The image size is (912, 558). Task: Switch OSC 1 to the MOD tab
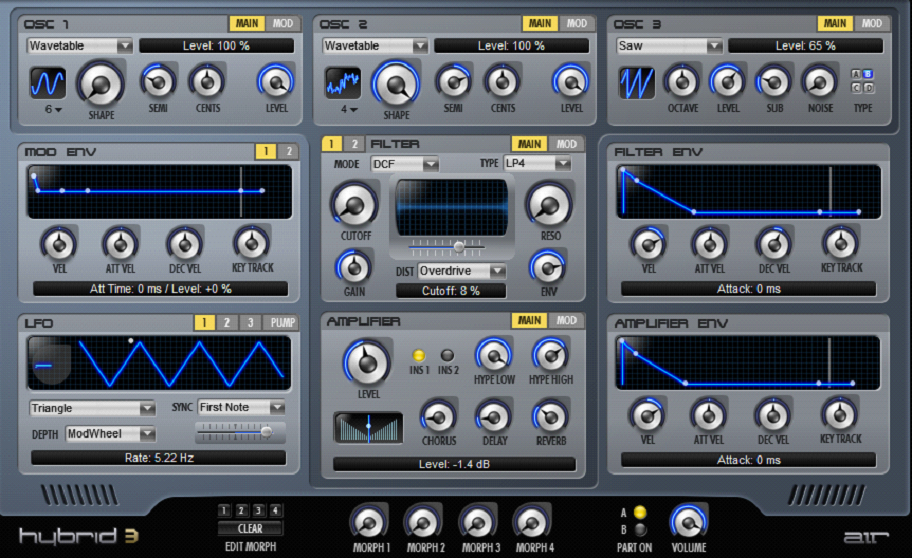pos(283,23)
